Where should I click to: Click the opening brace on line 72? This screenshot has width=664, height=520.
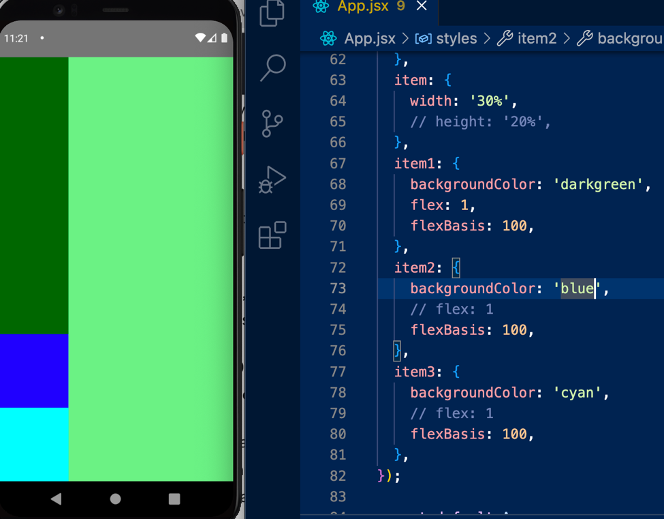[456, 268]
